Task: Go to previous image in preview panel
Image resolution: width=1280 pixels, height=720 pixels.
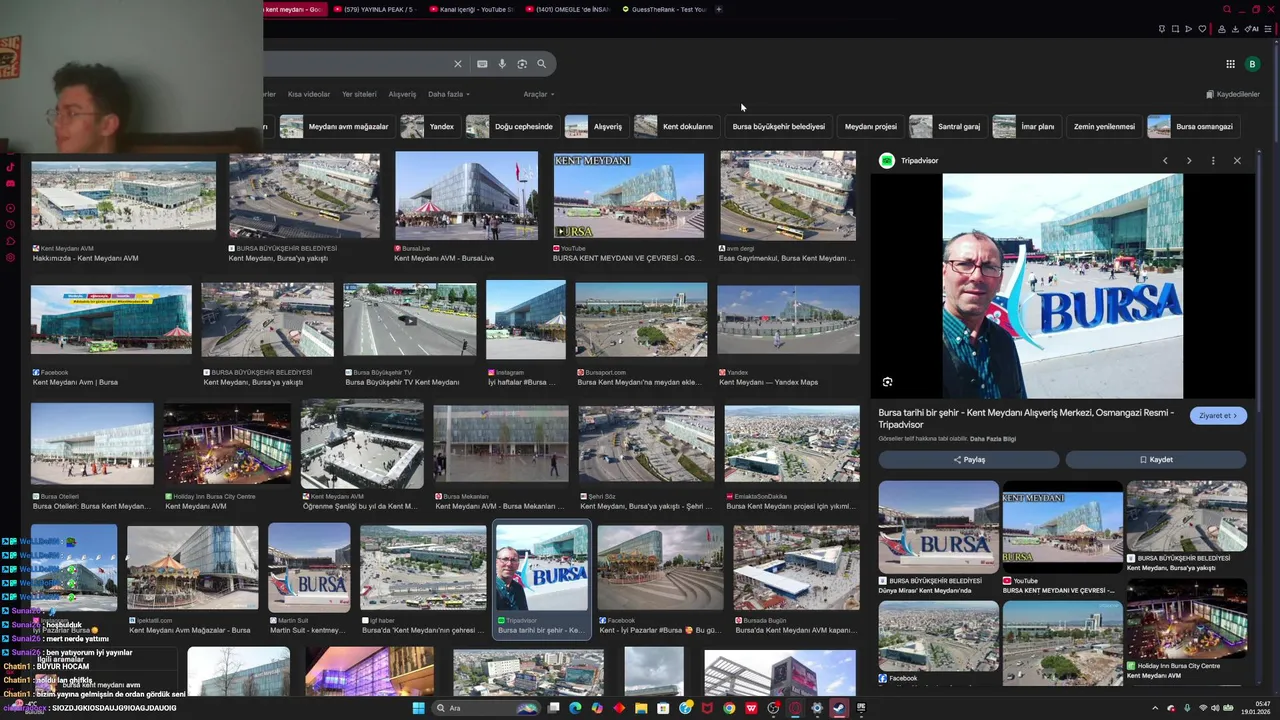Action: 1165,160
